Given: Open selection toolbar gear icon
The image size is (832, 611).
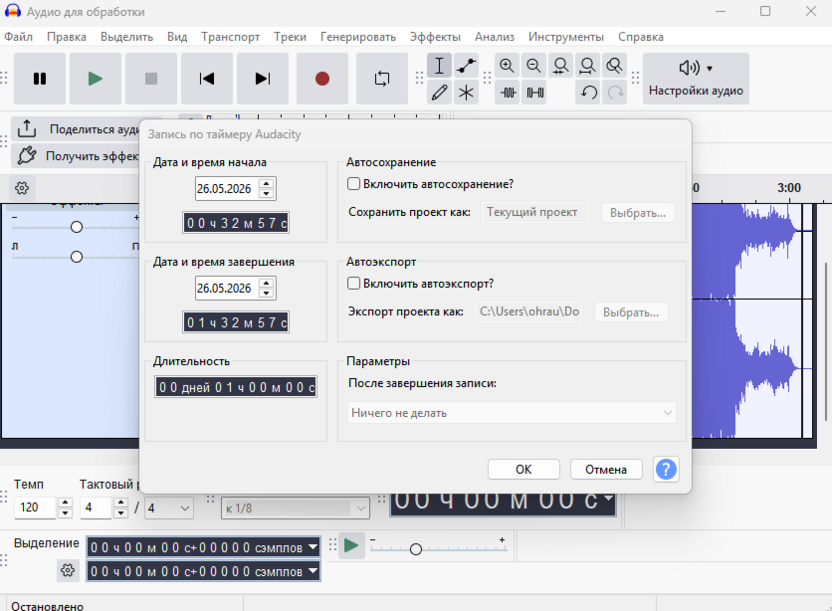Looking at the screenshot, I should (x=67, y=571).
